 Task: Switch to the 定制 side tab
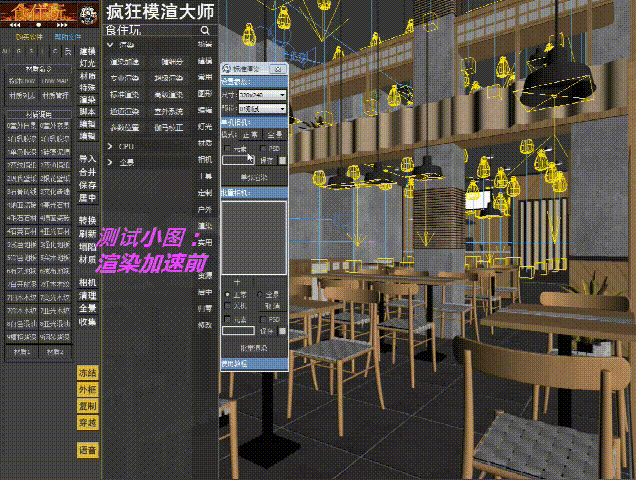205,193
